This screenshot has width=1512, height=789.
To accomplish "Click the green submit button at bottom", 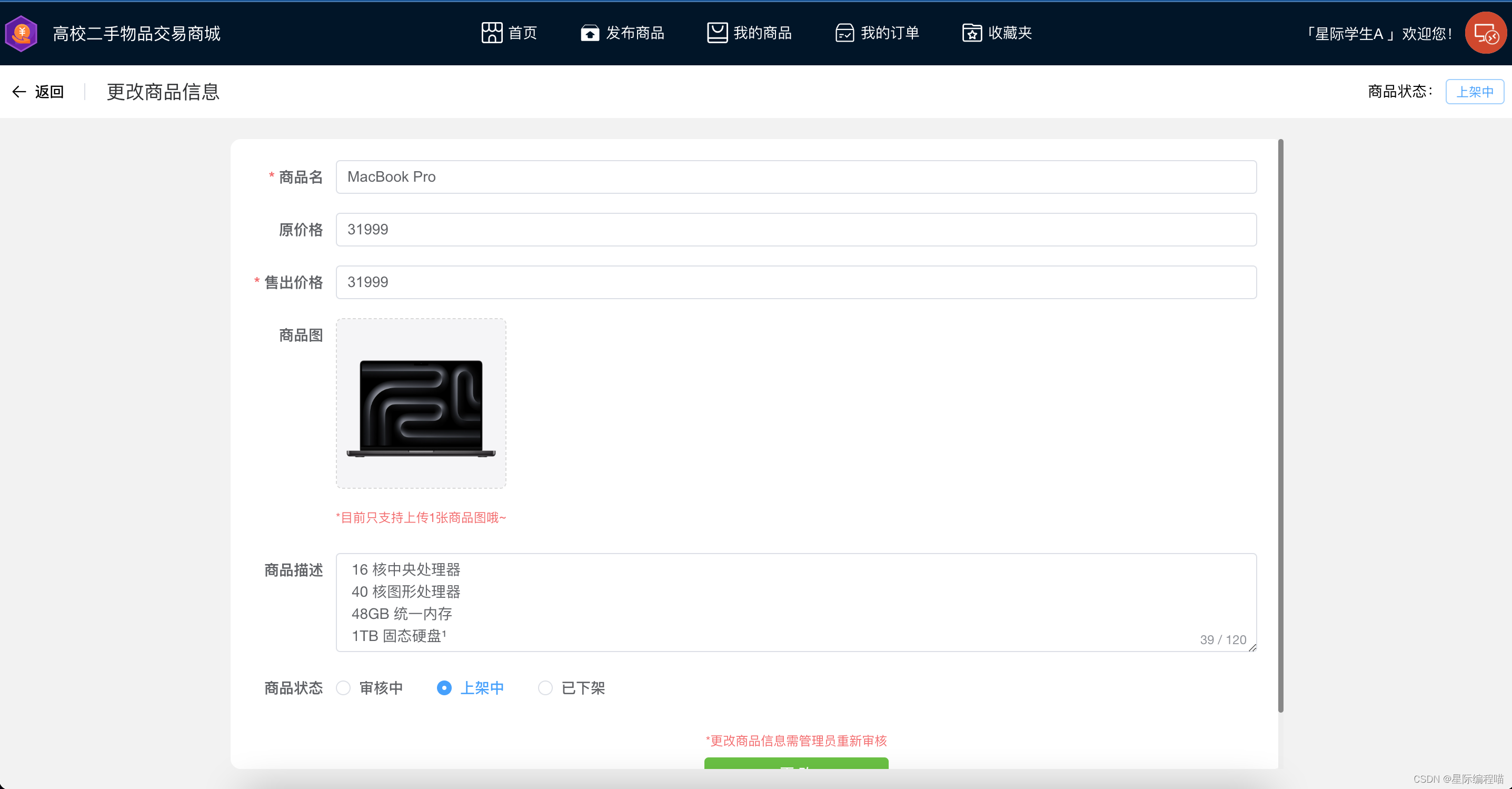I will pos(796,769).
